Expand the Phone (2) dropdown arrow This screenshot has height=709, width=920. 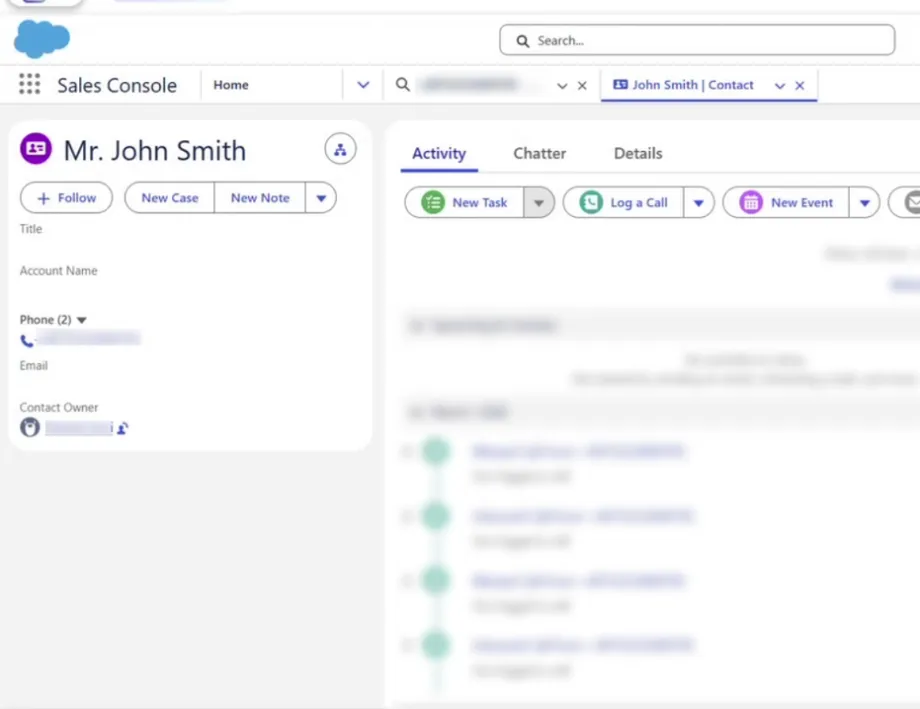(x=82, y=320)
